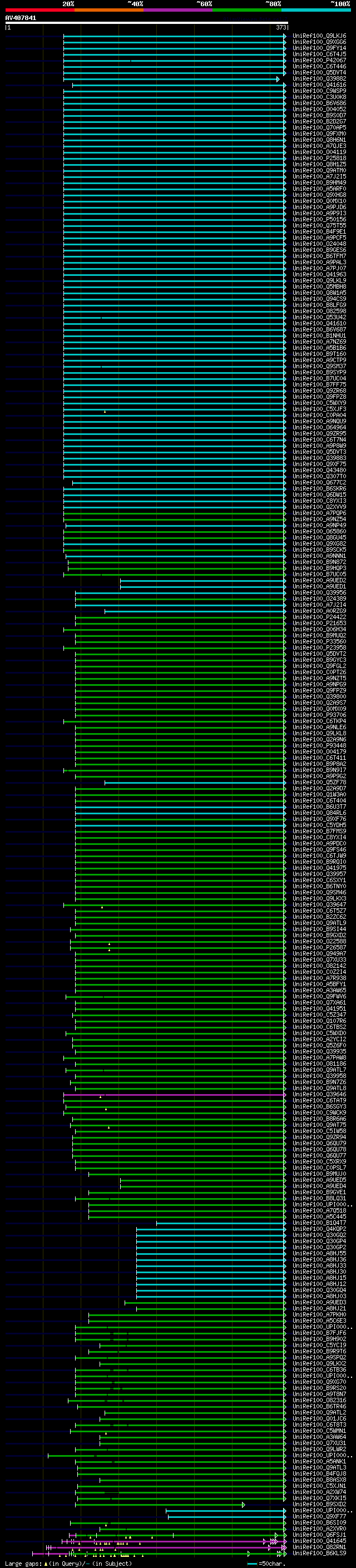Screen dimensions: 356x1568
Task: Click the UniRef100_Q39956 label
Action: [x=319, y=592]
